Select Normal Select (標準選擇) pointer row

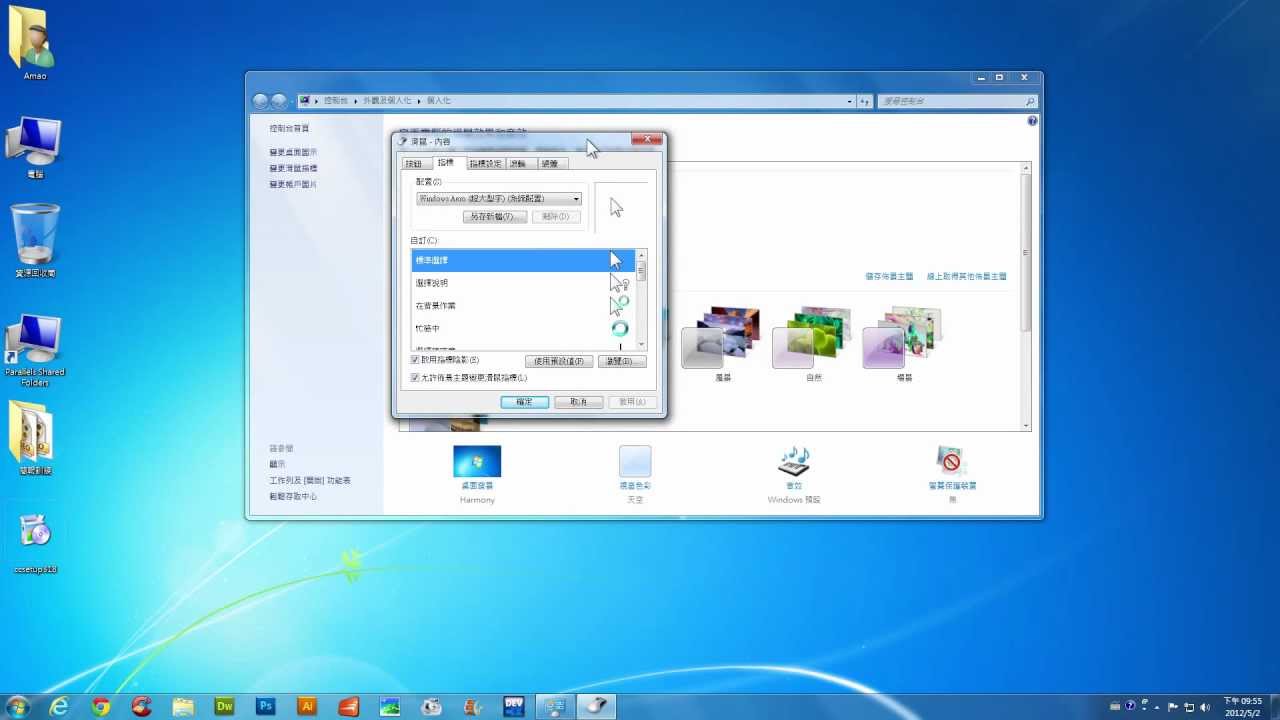pyautogui.click(x=523, y=260)
